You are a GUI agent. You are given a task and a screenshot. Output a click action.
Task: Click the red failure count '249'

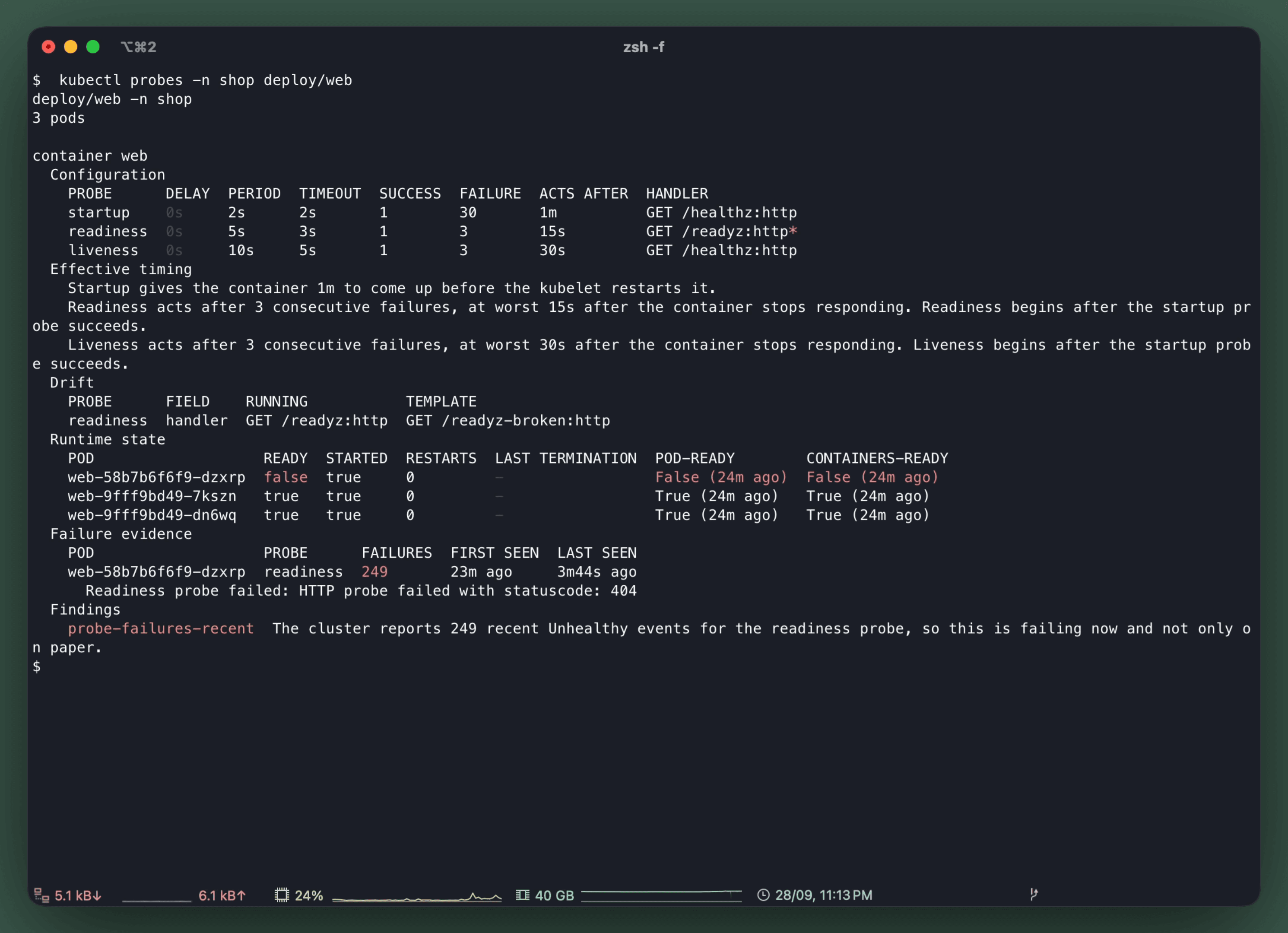(375, 572)
